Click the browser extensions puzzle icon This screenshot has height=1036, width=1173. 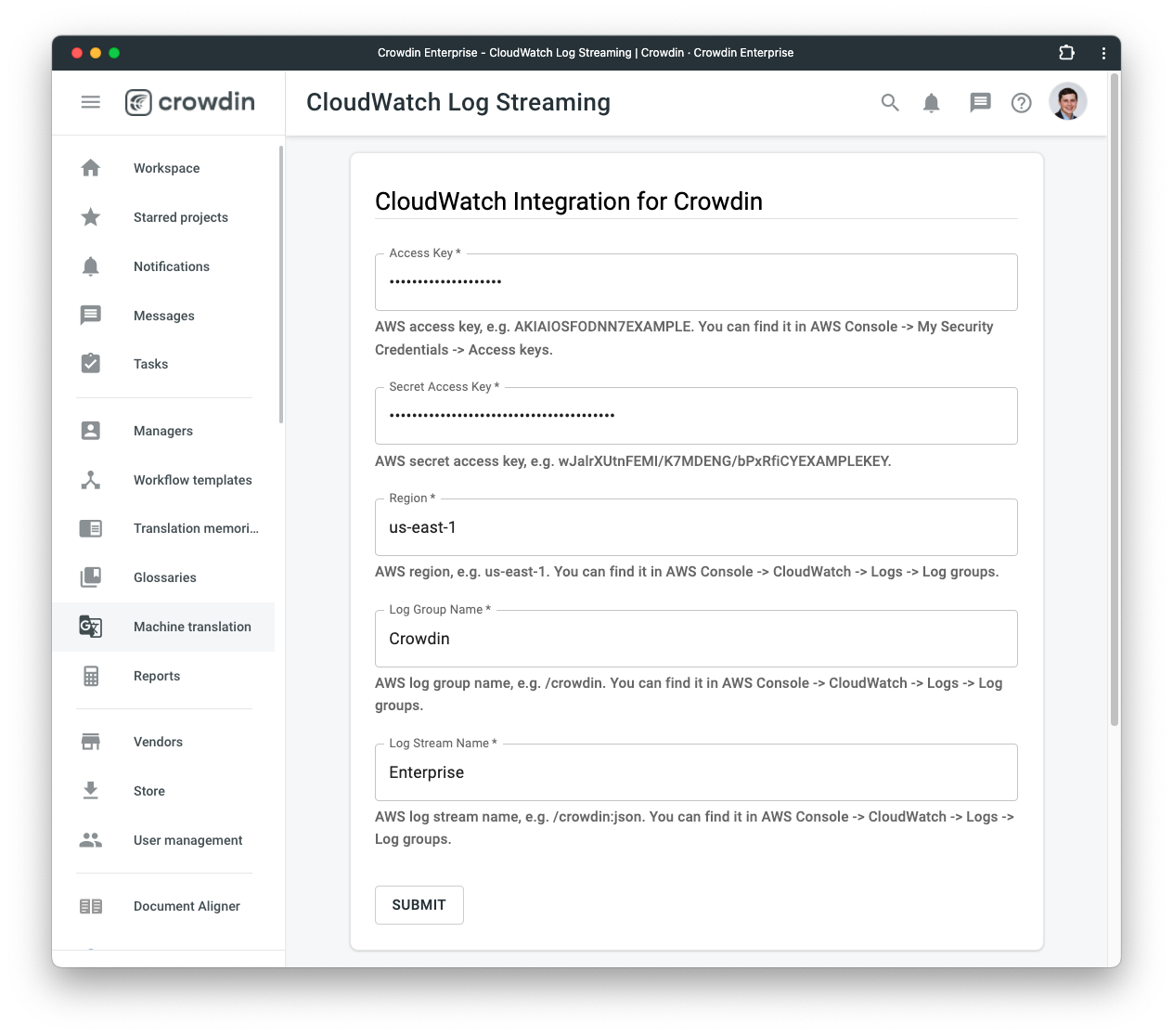click(x=1067, y=53)
